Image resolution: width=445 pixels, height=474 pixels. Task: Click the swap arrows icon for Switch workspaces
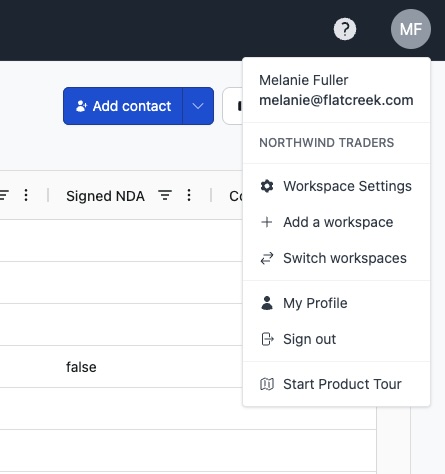[x=267, y=258]
